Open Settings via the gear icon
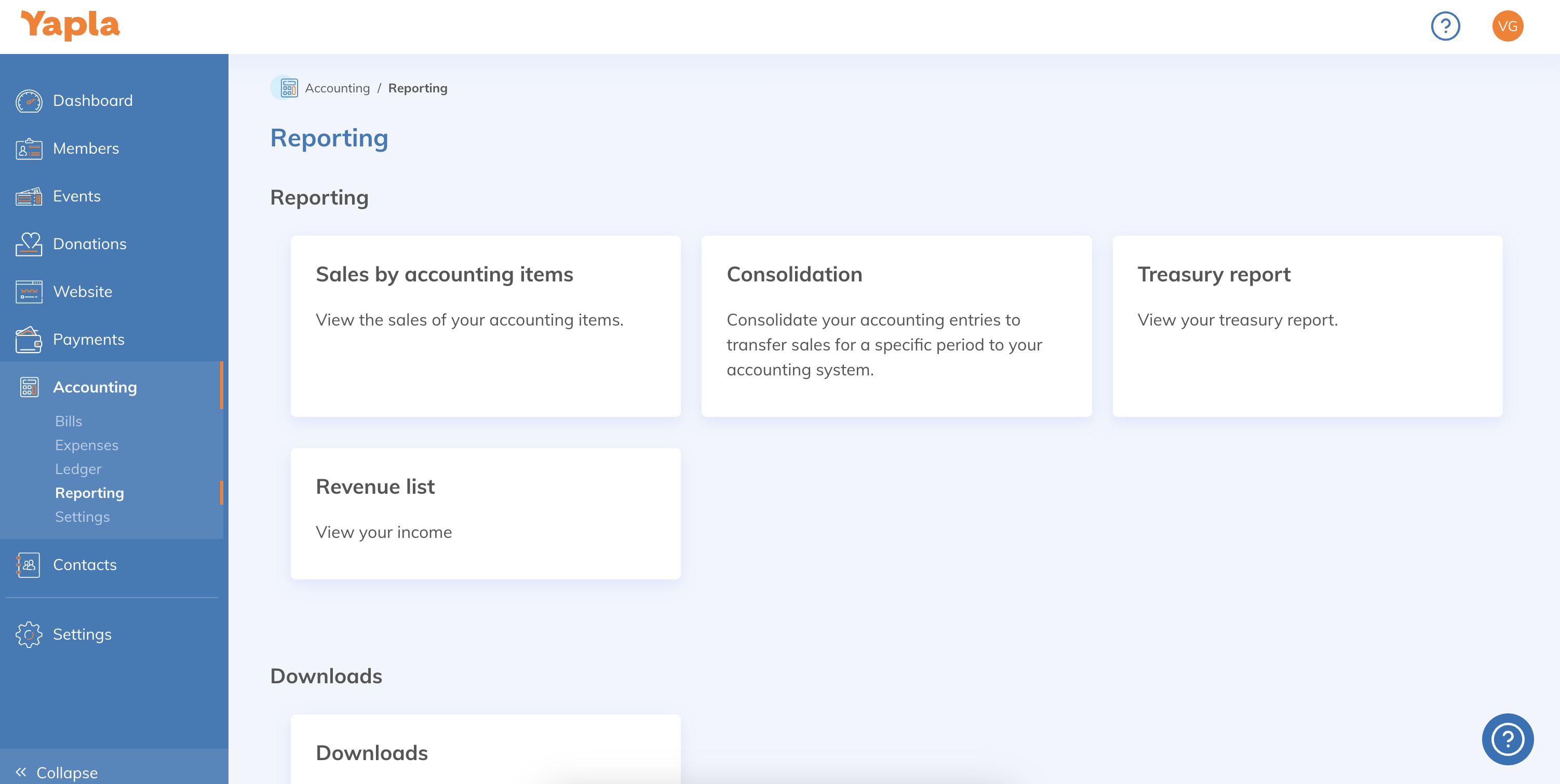This screenshot has height=784, width=1560. (29, 634)
